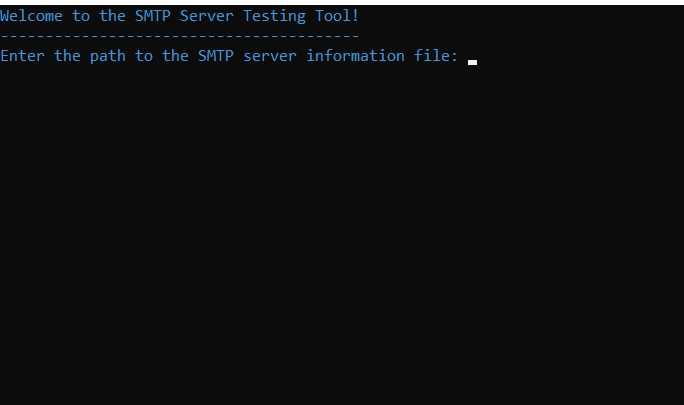Click the empty black terminal area below the prompt
This screenshot has height=405, width=684.
click(x=342, y=236)
